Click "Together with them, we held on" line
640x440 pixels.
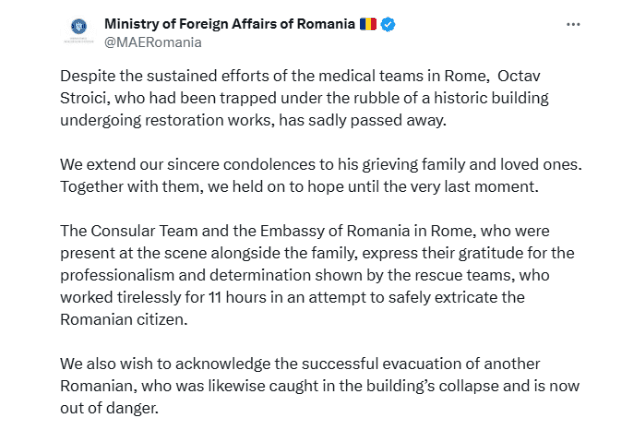170,185
